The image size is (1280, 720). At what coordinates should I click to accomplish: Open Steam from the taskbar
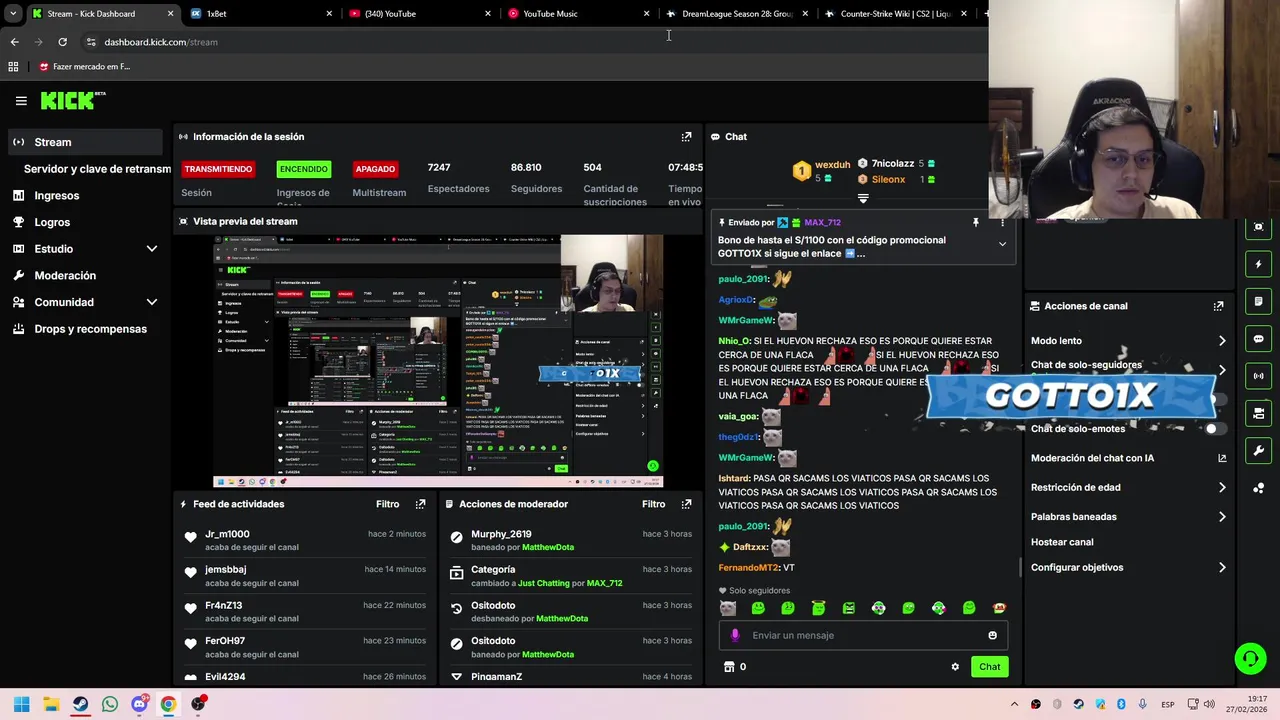click(x=80, y=704)
